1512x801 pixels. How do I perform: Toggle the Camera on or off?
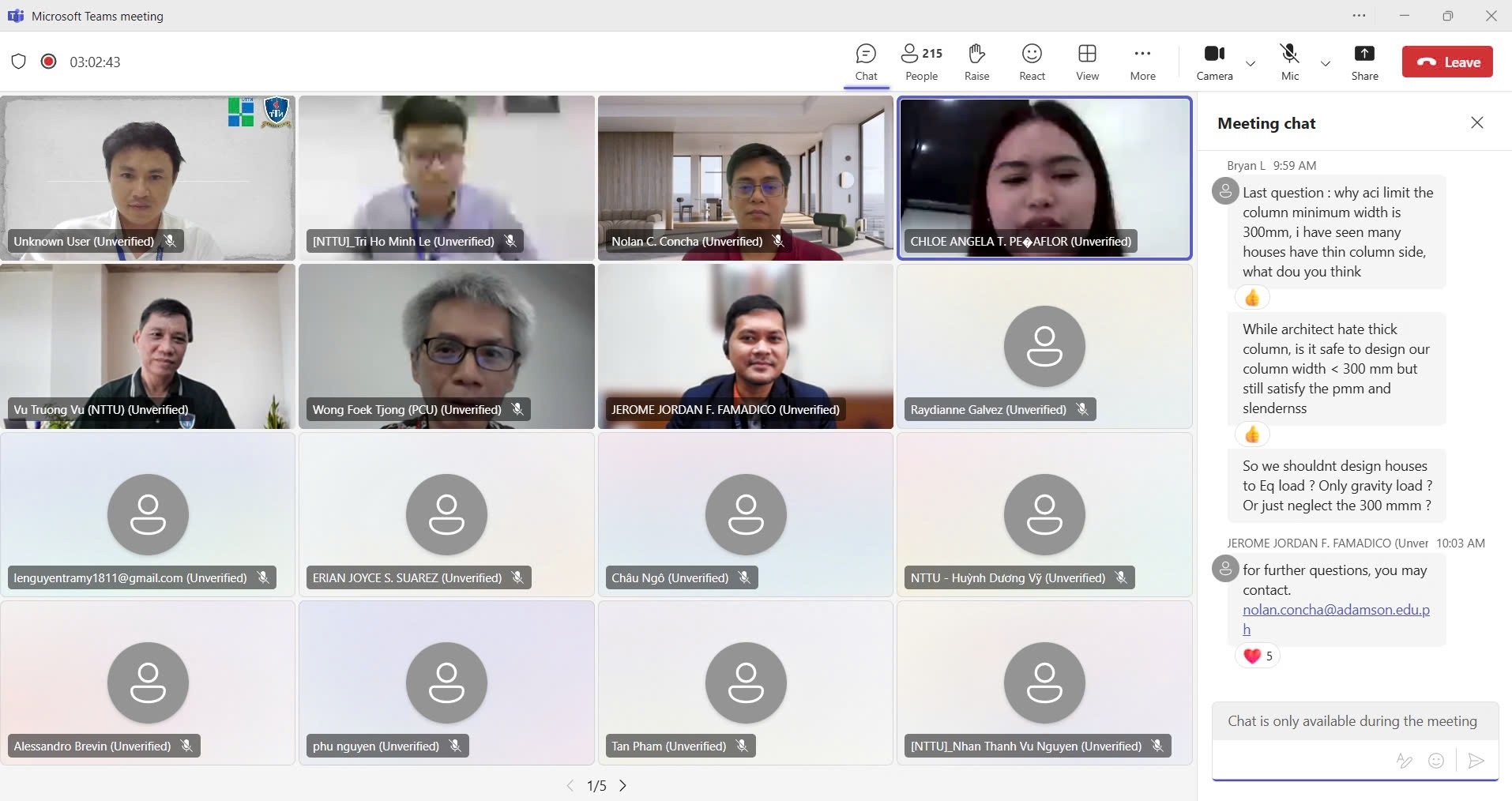[x=1214, y=62]
